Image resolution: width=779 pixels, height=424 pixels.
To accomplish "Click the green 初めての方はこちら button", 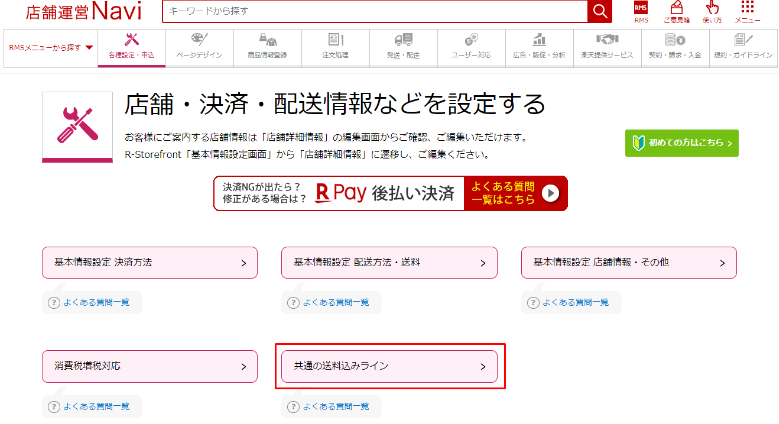I will click(682, 143).
